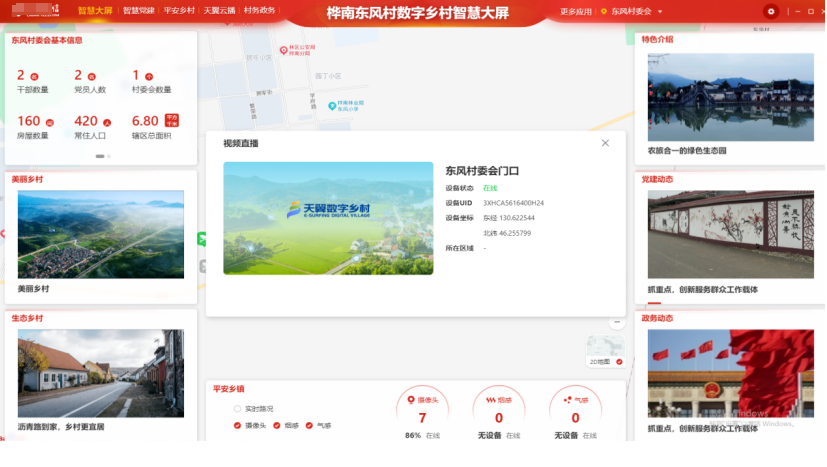Click the 干部数量 count icon
Screen dimensions: 827x467
click(34, 77)
